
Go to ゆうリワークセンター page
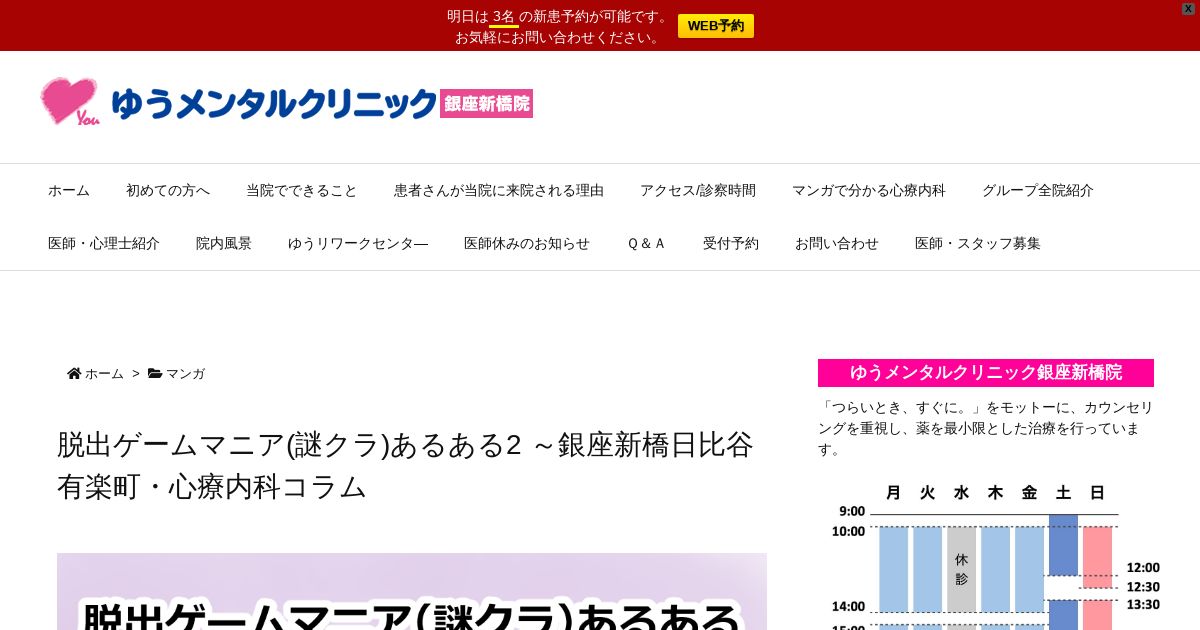(x=358, y=243)
